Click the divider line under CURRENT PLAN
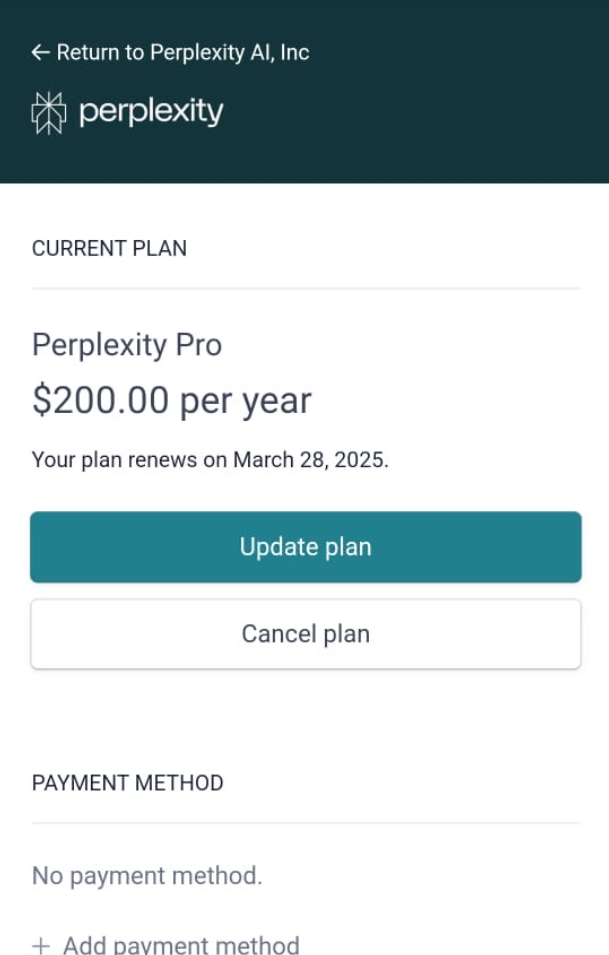 click(x=305, y=289)
